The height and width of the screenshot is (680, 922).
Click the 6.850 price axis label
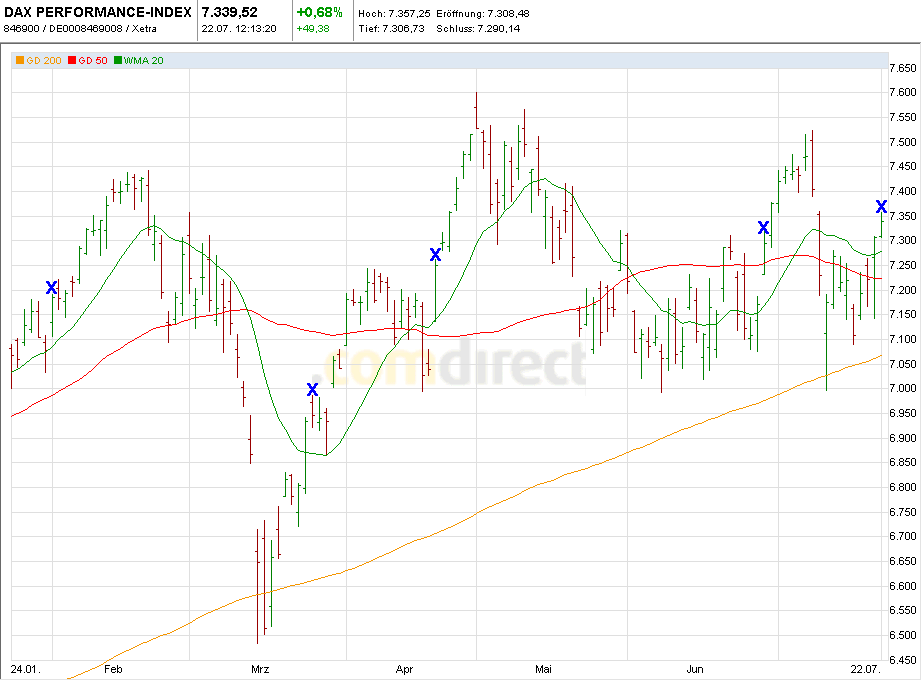[x=903, y=462]
